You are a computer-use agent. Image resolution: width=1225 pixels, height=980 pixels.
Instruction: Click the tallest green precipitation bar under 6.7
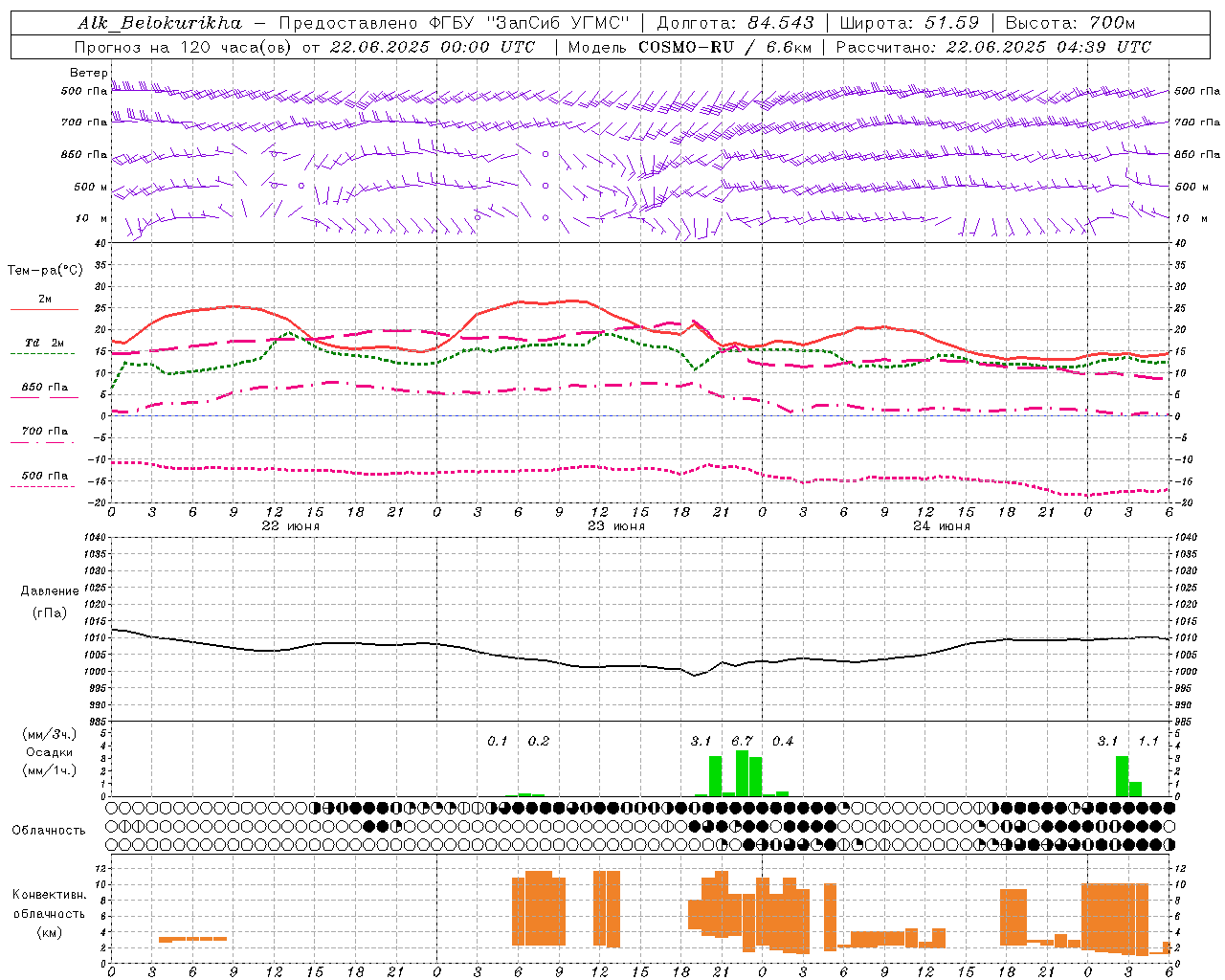742,773
